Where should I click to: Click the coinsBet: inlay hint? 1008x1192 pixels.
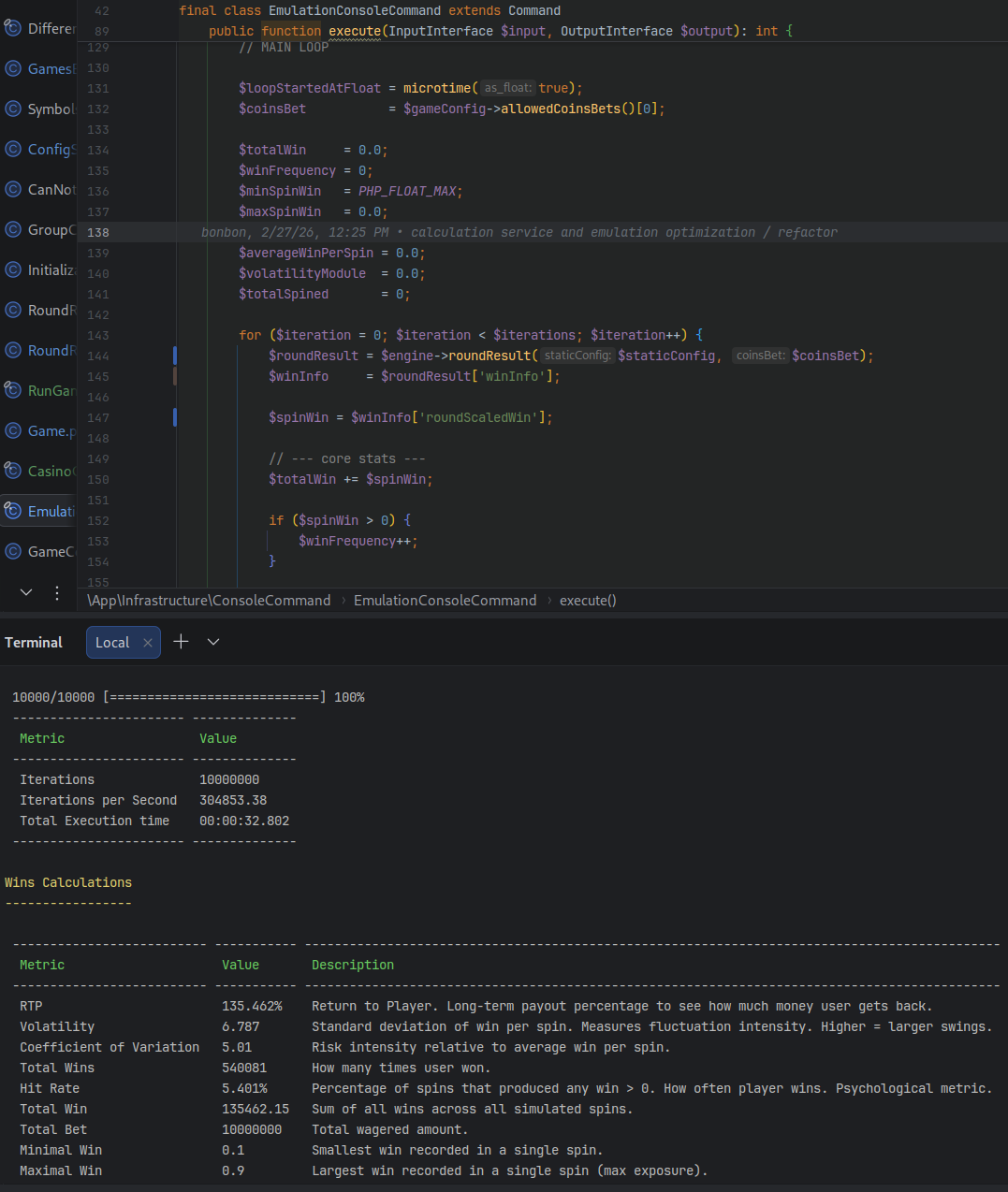click(x=760, y=356)
